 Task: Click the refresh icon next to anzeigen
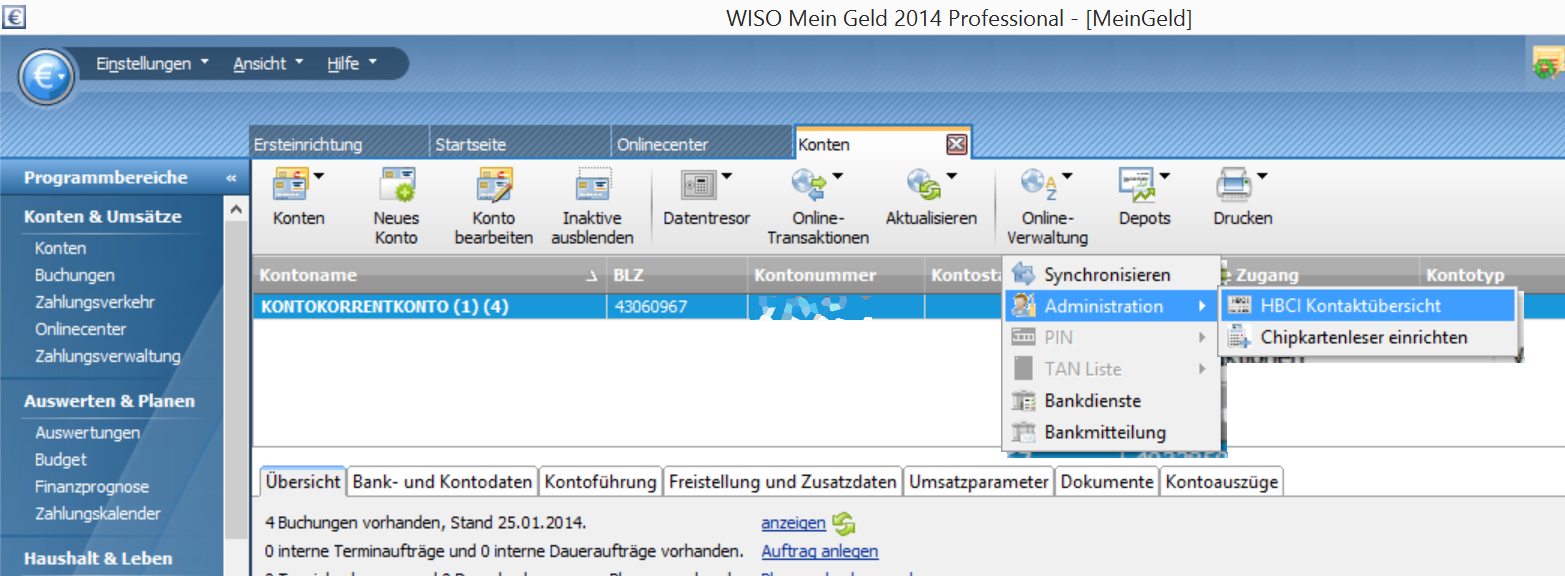[845, 523]
